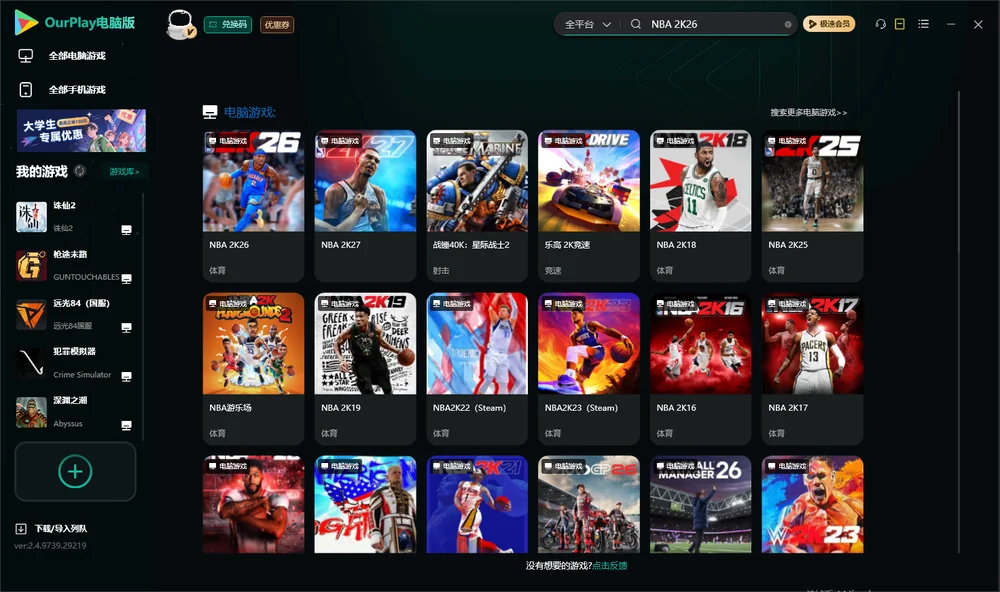
Task: Open the MotoGP 25 game cover
Action: click(589, 504)
